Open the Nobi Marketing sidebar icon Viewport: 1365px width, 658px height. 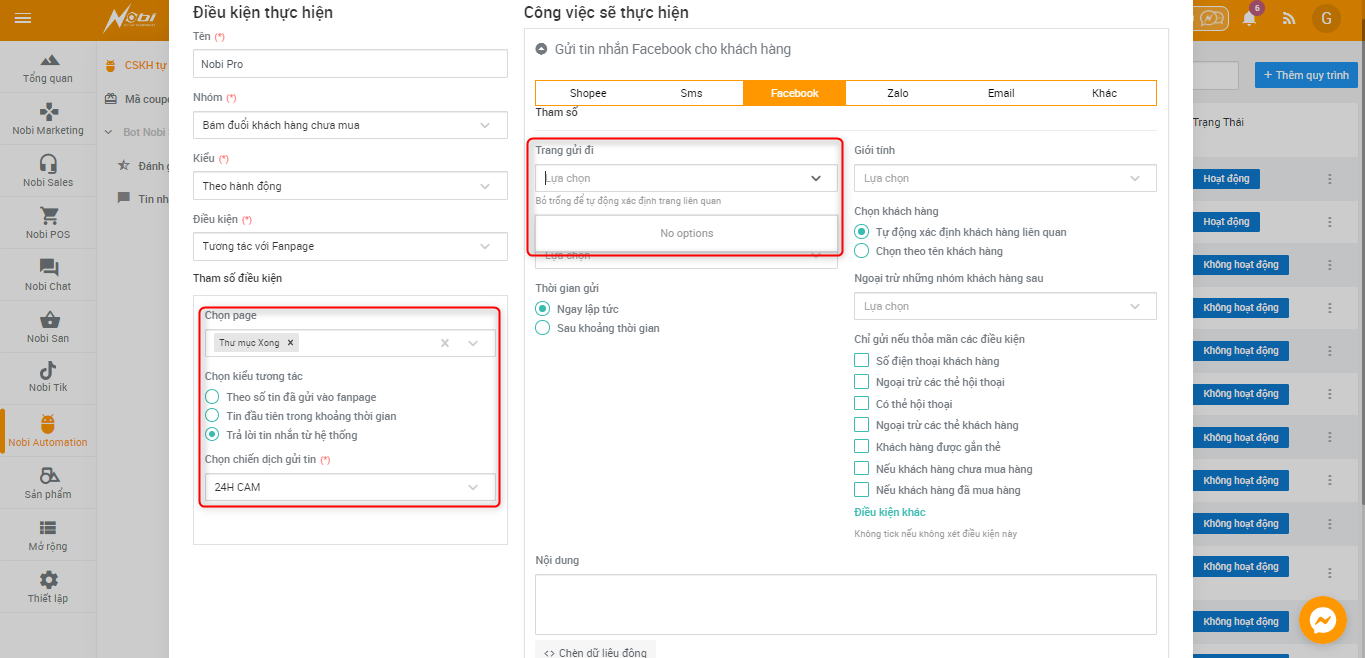48,113
